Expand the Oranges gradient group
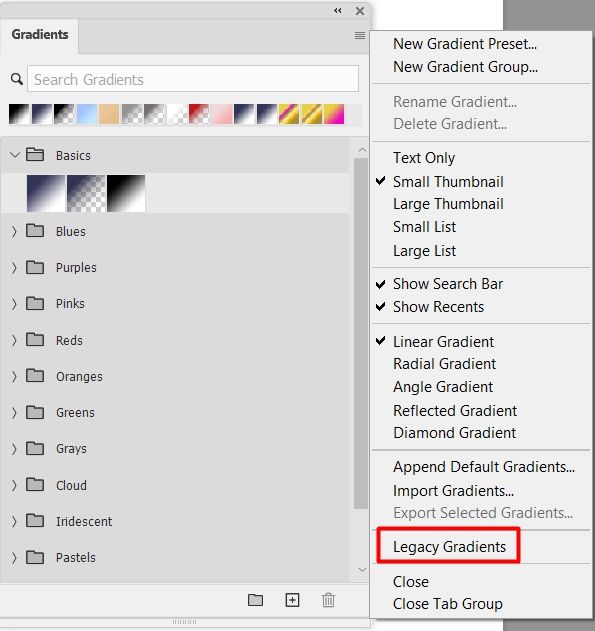This screenshot has height=631, width=595. (x=14, y=376)
